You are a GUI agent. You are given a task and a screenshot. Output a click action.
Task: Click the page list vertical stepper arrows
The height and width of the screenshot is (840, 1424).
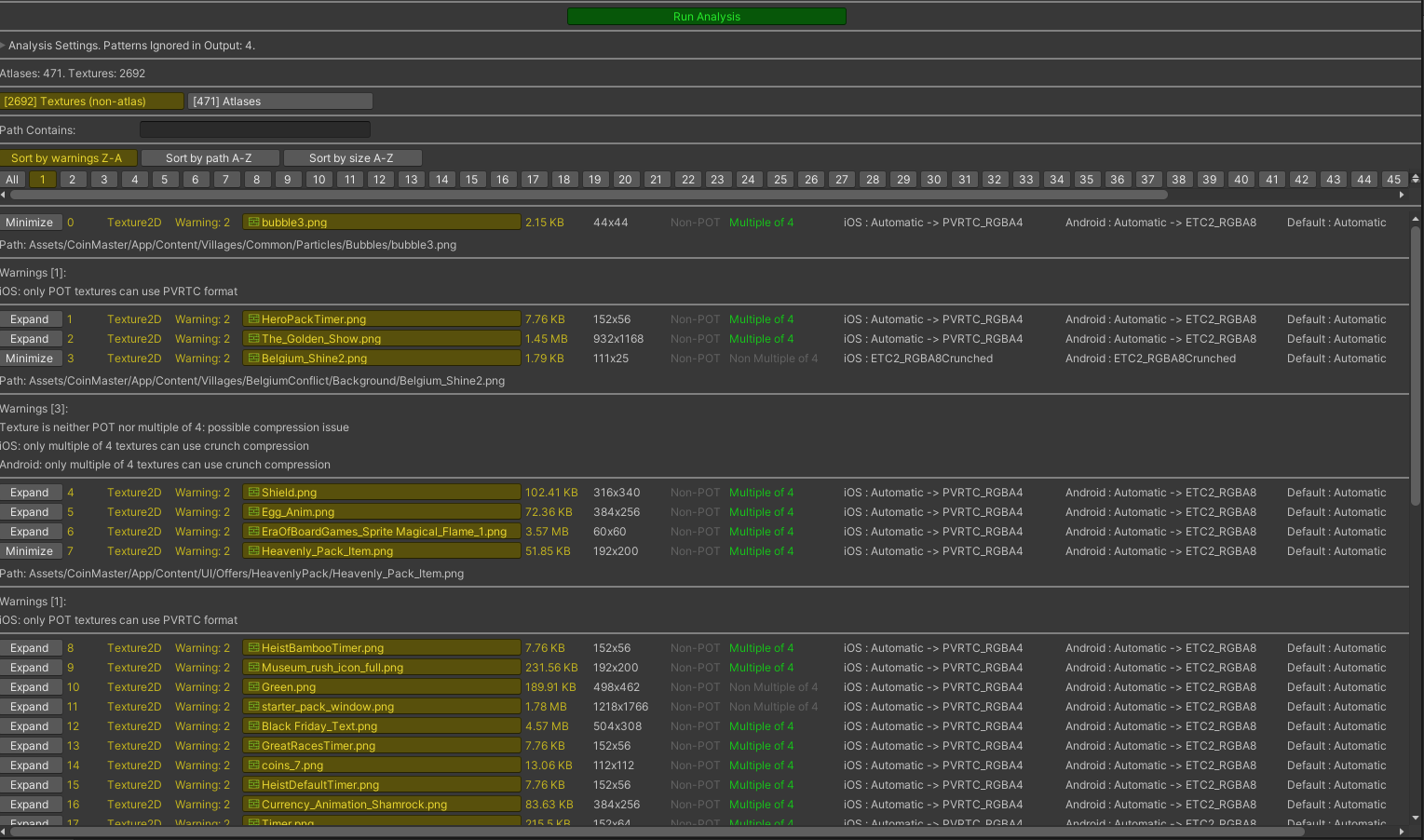coord(1416,179)
